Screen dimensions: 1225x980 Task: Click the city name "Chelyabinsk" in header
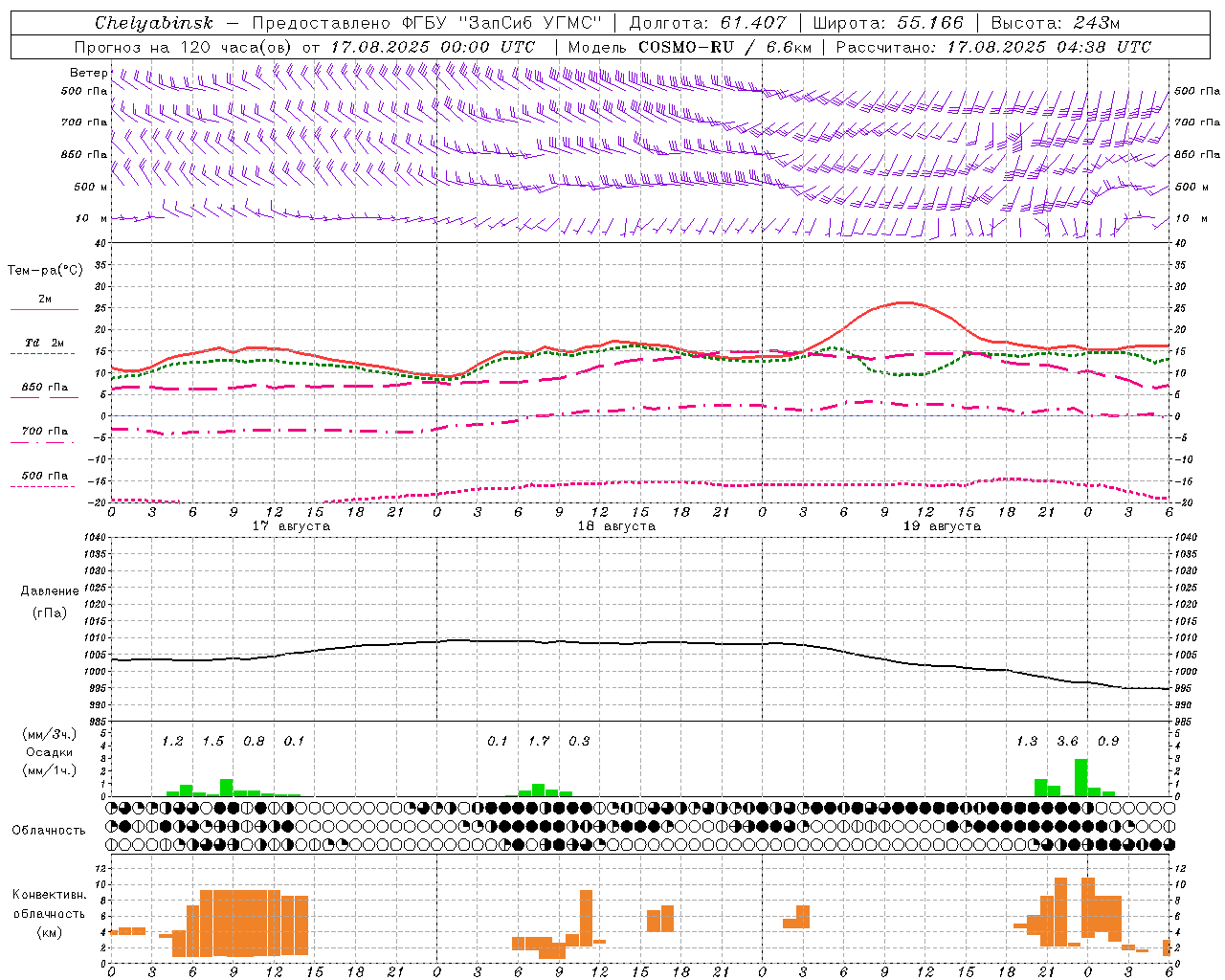154,23
